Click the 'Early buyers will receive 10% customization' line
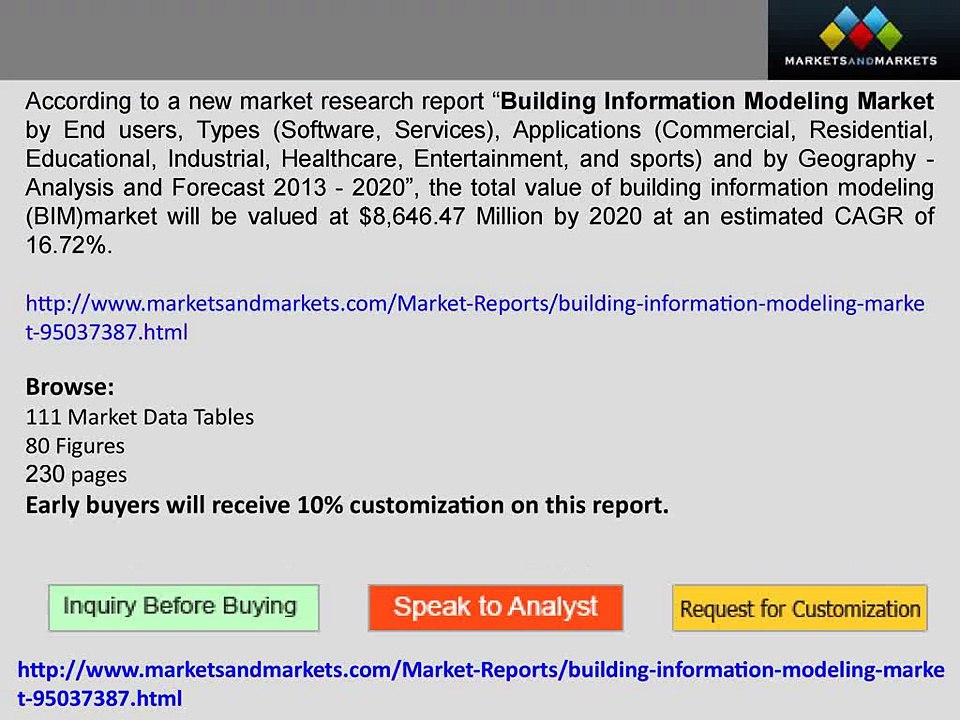The image size is (960, 720). [x=347, y=505]
